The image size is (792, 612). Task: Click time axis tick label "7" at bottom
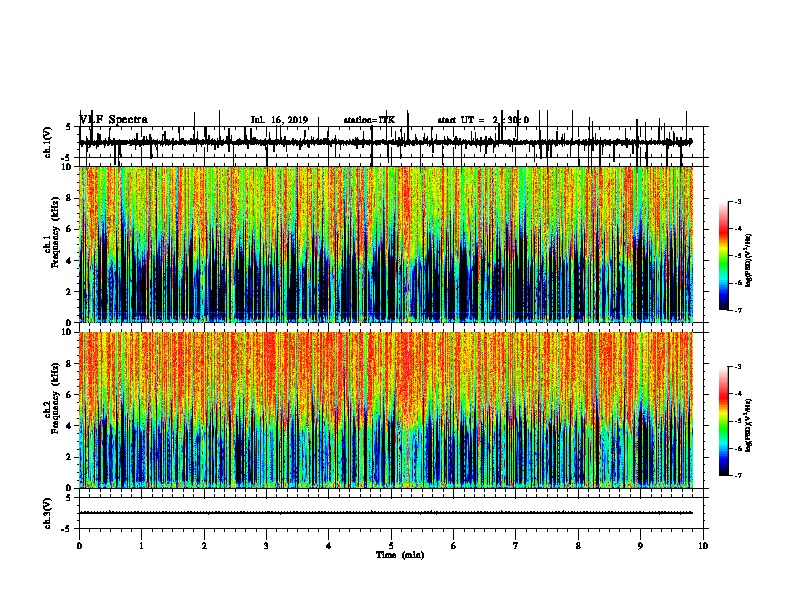tap(516, 546)
